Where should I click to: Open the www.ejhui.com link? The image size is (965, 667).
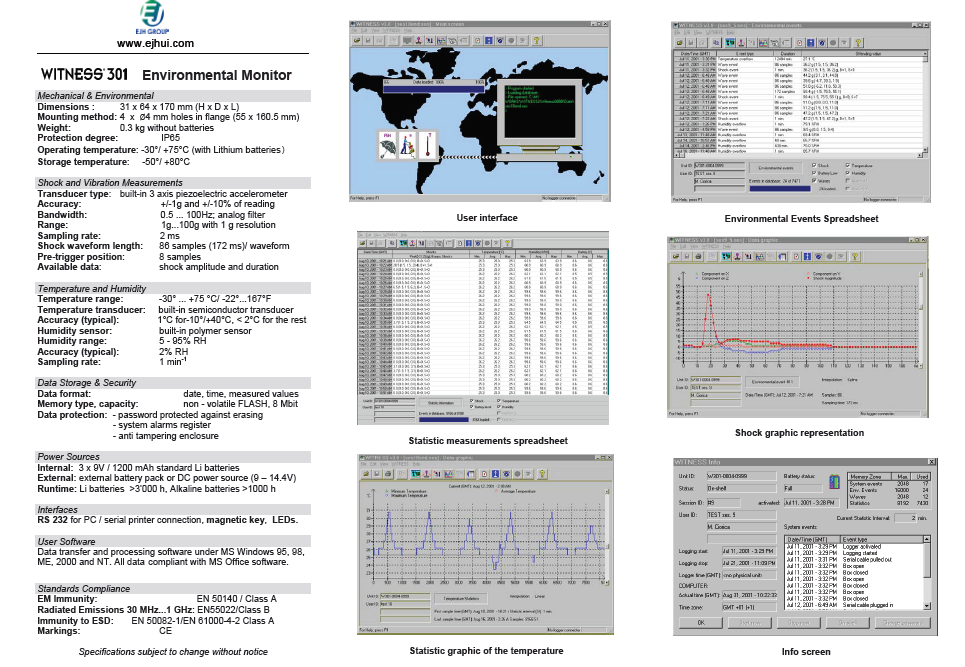coord(155,44)
